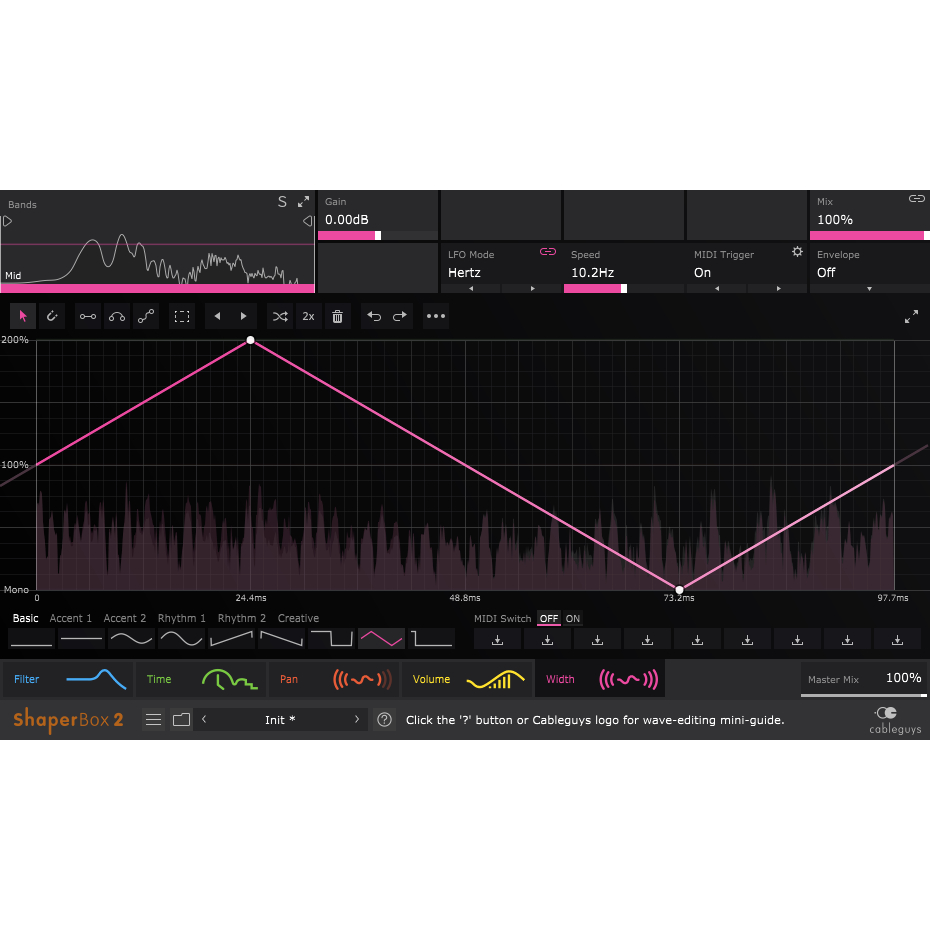The image size is (930, 930).
Task: Undo the last wave edit
Action: point(374,316)
